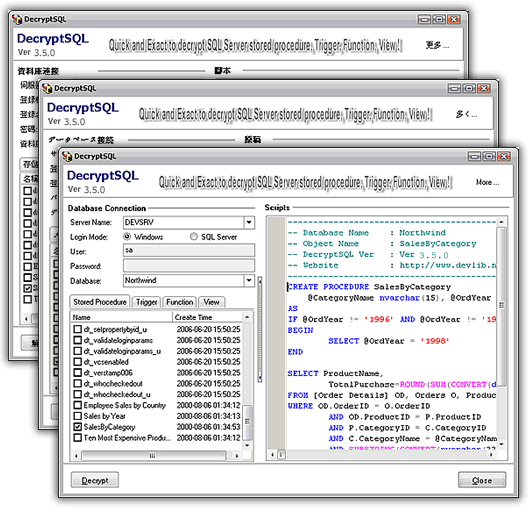530x508 pixels.
Task: Click the Password input field
Action: click(189, 266)
